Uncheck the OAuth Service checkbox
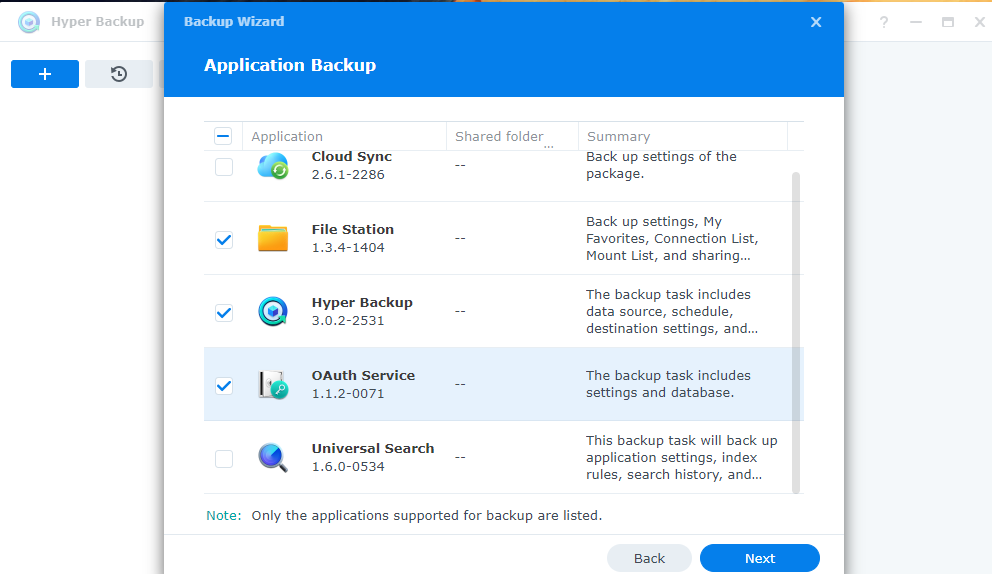The image size is (992, 574). coord(224,385)
